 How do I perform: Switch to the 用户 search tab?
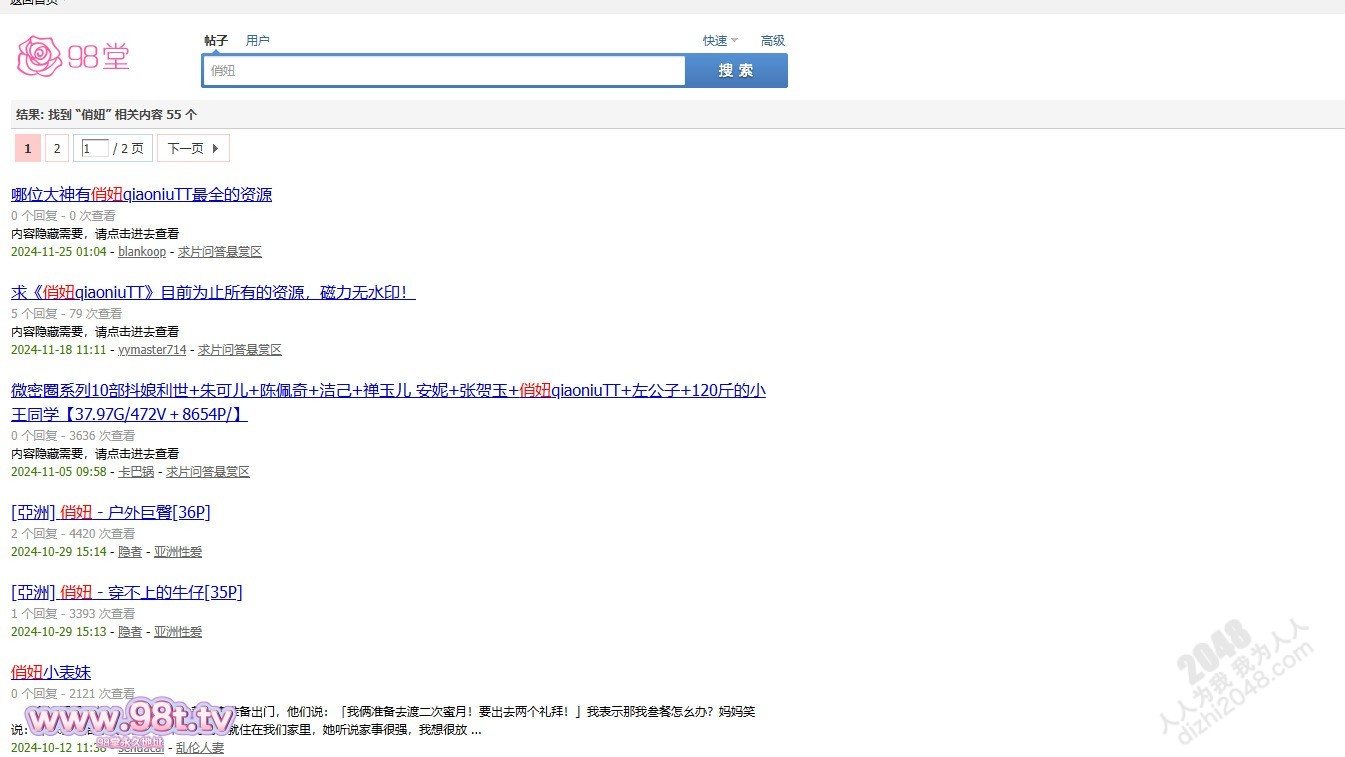[x=258, y=41]
